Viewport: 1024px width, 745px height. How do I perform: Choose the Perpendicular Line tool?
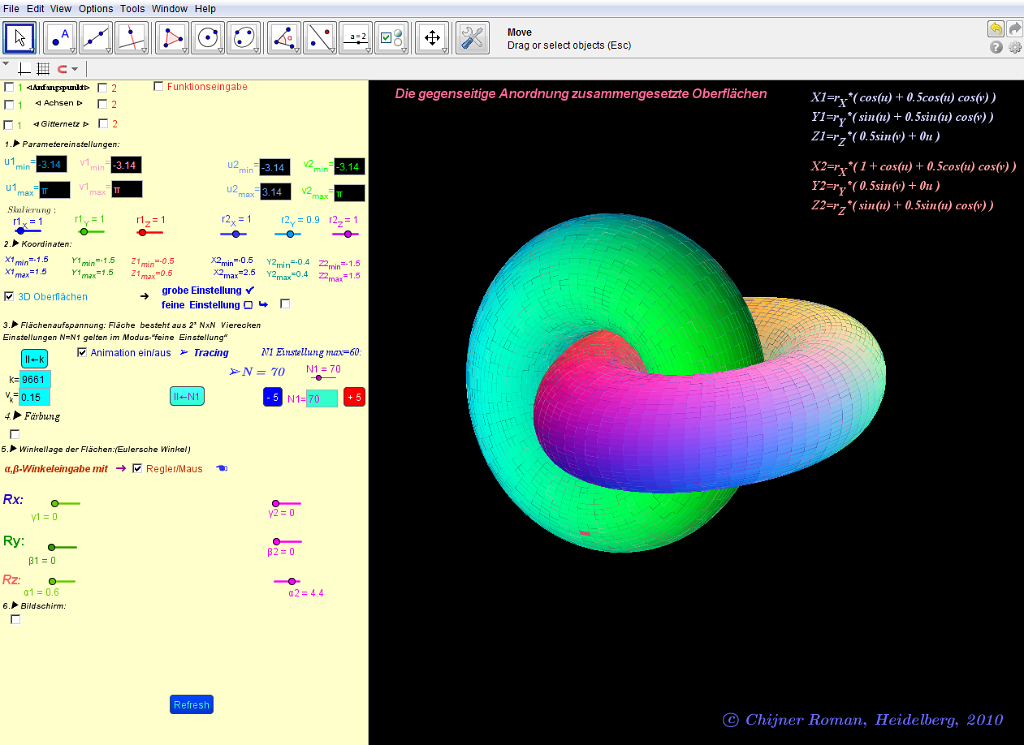(x=132, y=38)
